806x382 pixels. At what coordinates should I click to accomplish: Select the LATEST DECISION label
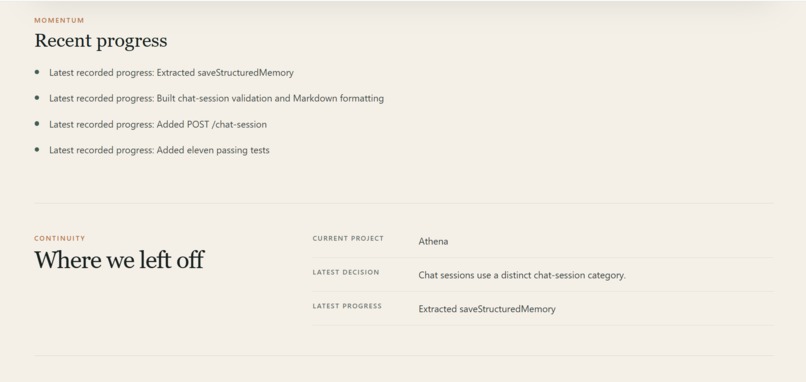(x=346, y=272)
